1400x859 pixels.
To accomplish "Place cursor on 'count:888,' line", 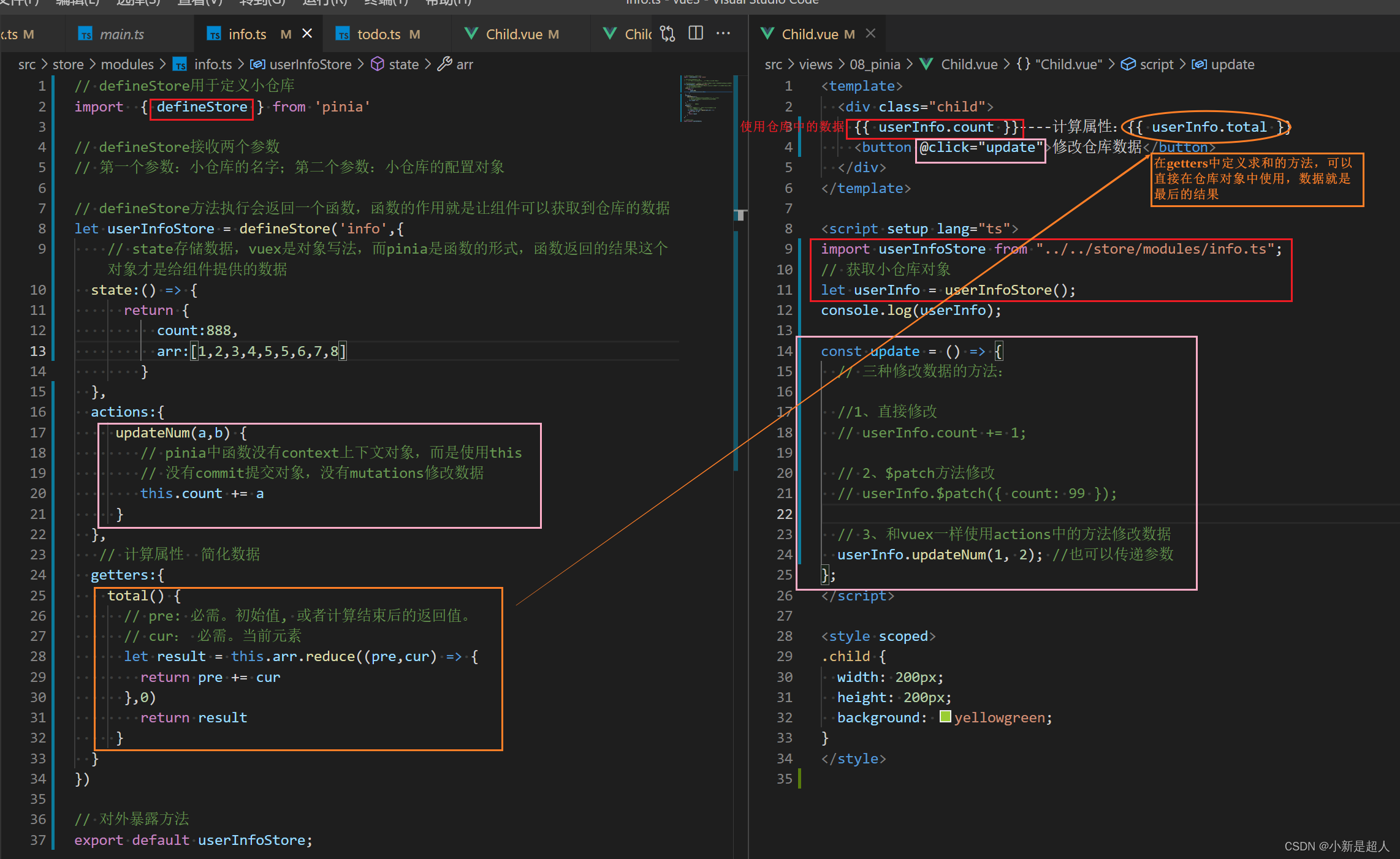I will [197, 331].
